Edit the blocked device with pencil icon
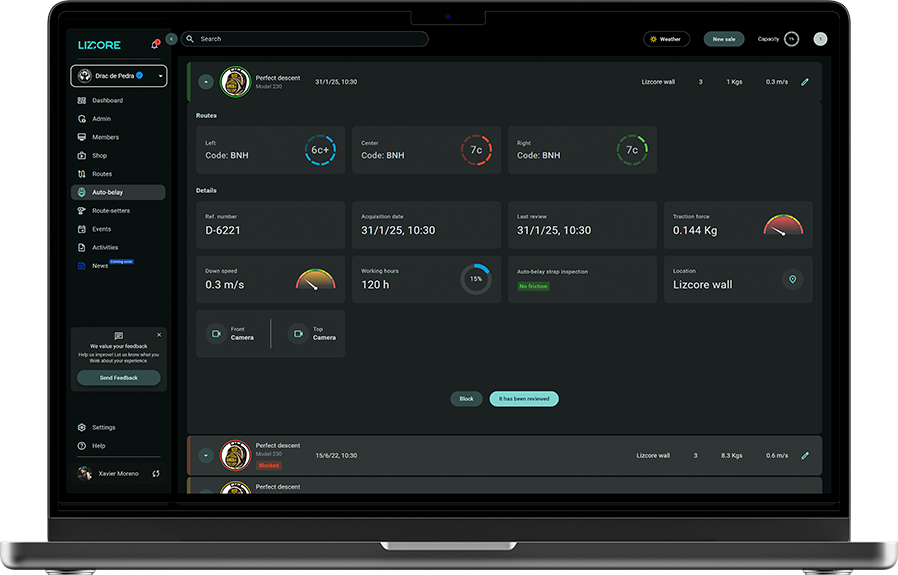 point(805,455)
